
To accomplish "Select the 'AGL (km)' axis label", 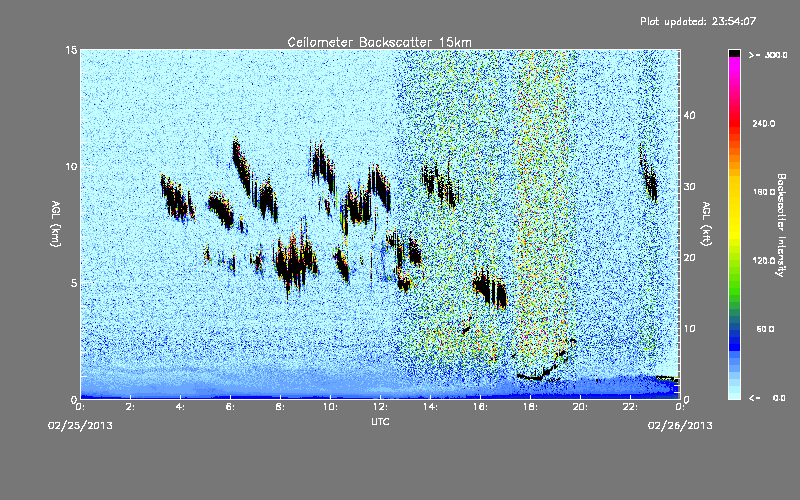I will tap(56, 224).
